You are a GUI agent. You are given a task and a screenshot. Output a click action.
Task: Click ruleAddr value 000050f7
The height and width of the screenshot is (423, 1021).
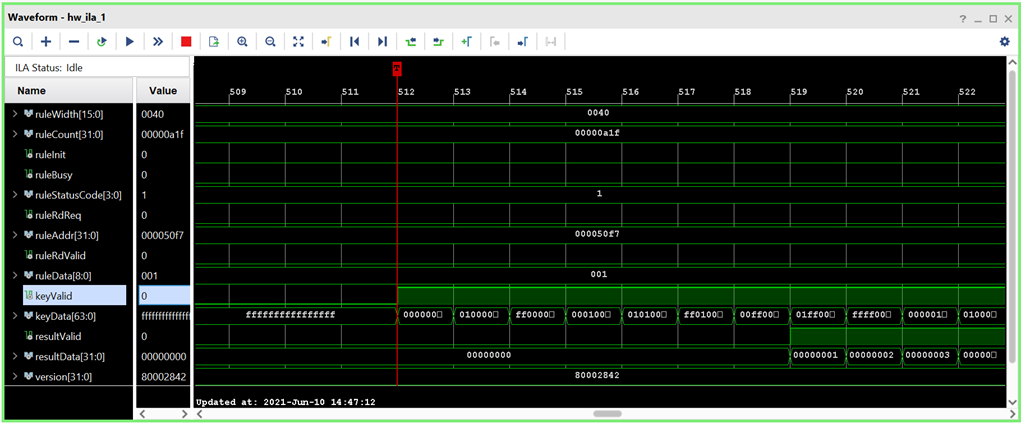click(x=162, y=235)
